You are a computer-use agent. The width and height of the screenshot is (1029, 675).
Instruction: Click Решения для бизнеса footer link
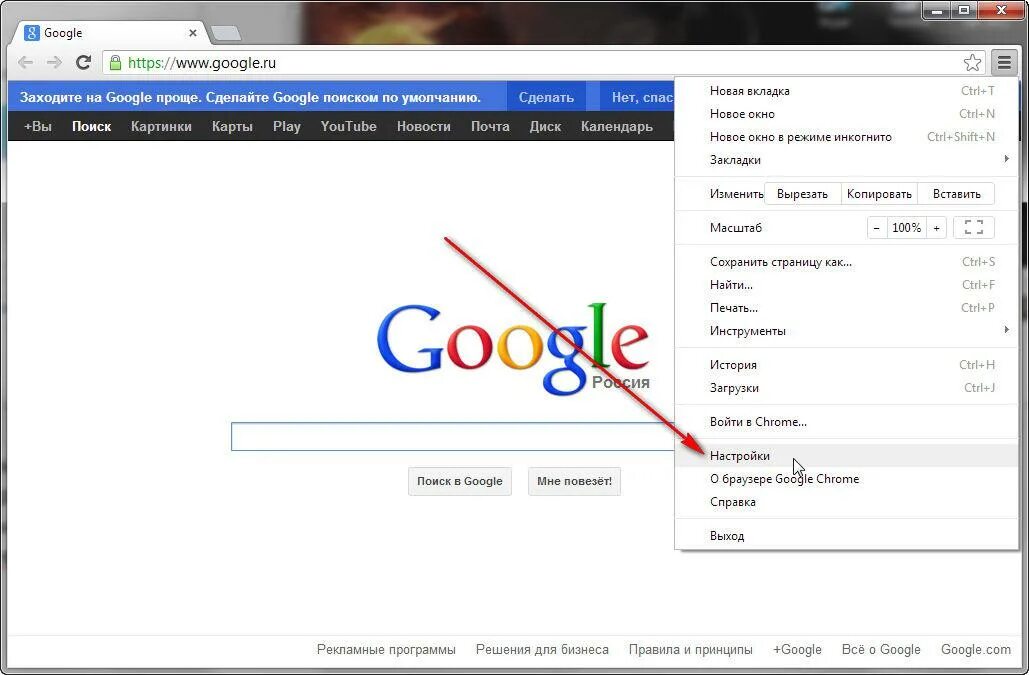click(x=542, y=649)
